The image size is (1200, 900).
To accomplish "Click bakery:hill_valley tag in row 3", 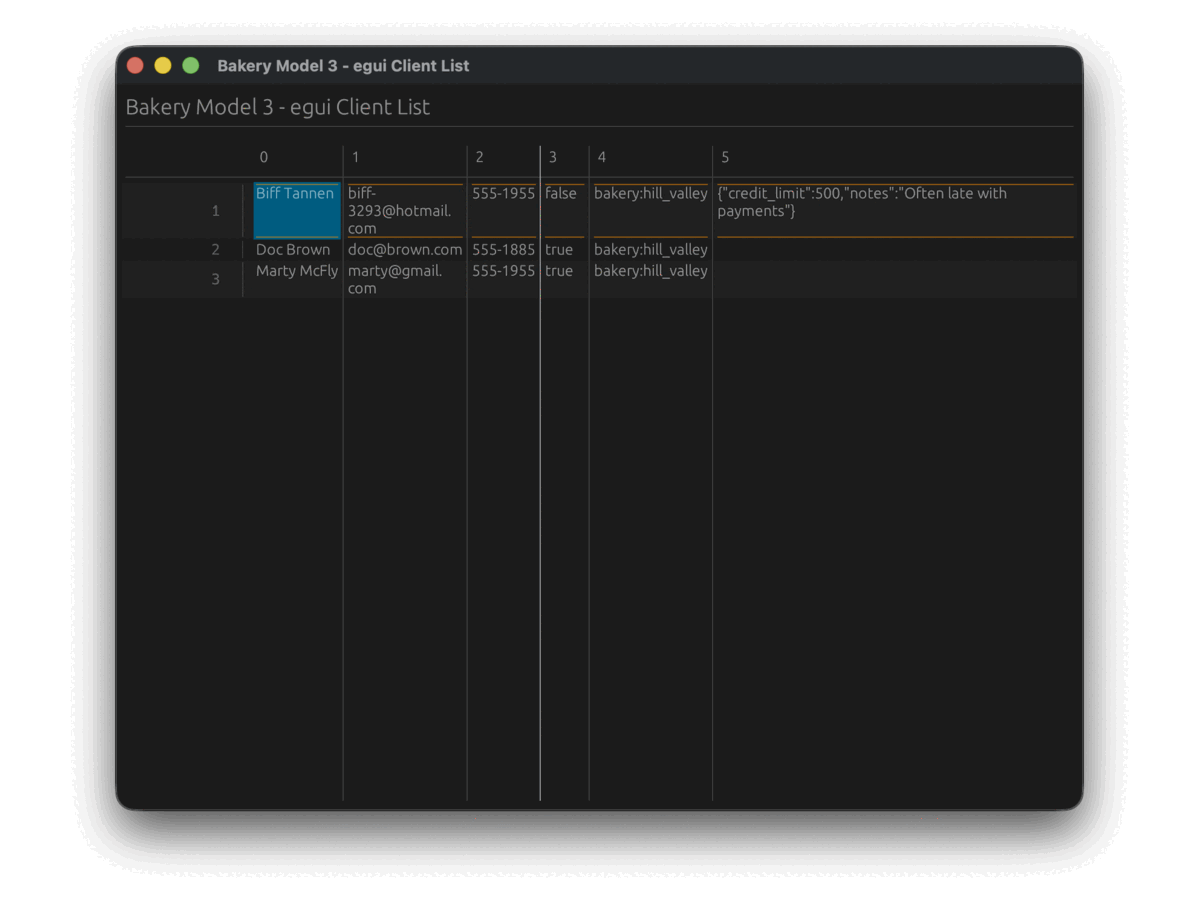I will pos(650,271).
